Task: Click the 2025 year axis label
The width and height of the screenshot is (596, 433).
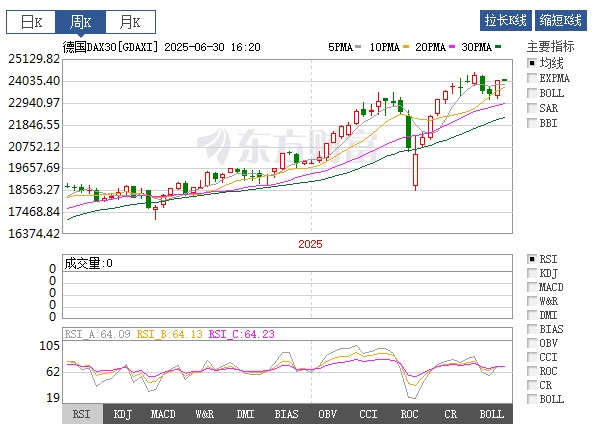Action: click(x=310, y=244)
